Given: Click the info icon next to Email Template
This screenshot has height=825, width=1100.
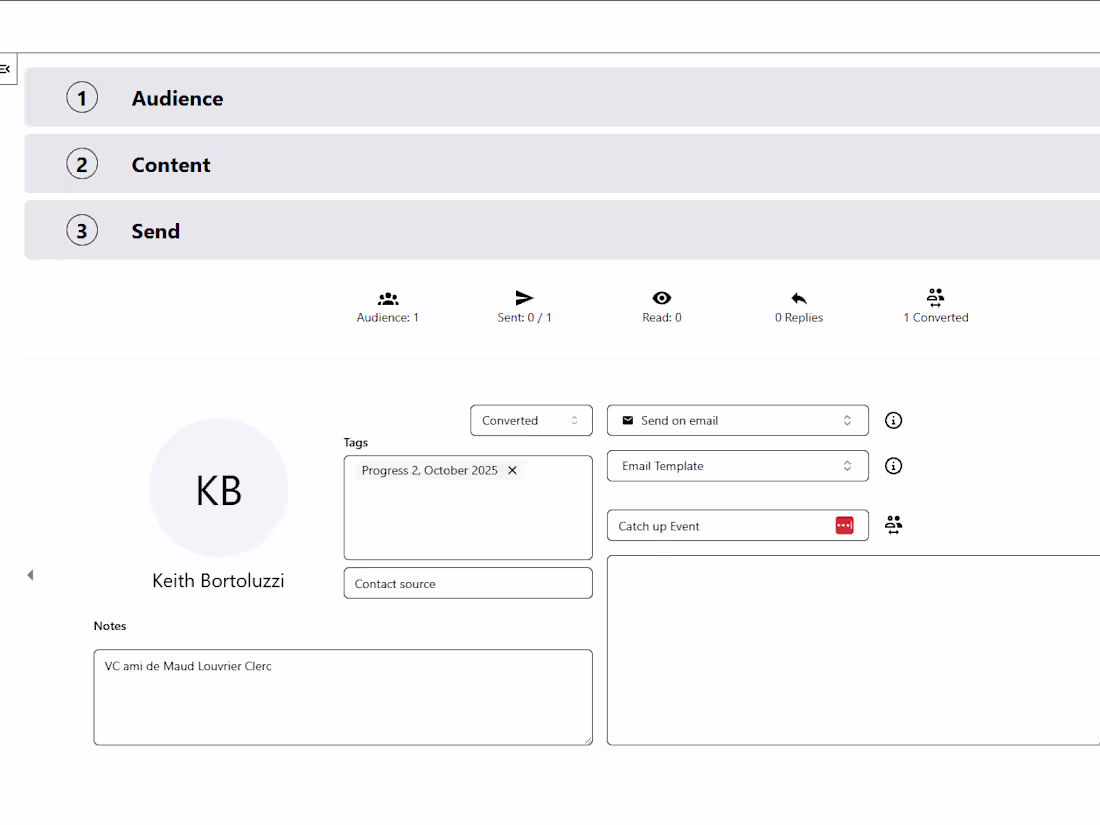Looking at the screenshot, I should [x=893, y=465].
